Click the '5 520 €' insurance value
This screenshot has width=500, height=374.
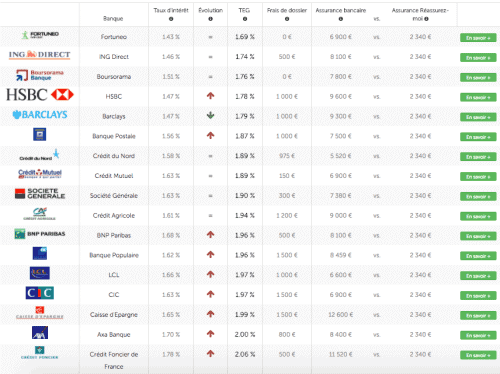[x=341, y=156]
